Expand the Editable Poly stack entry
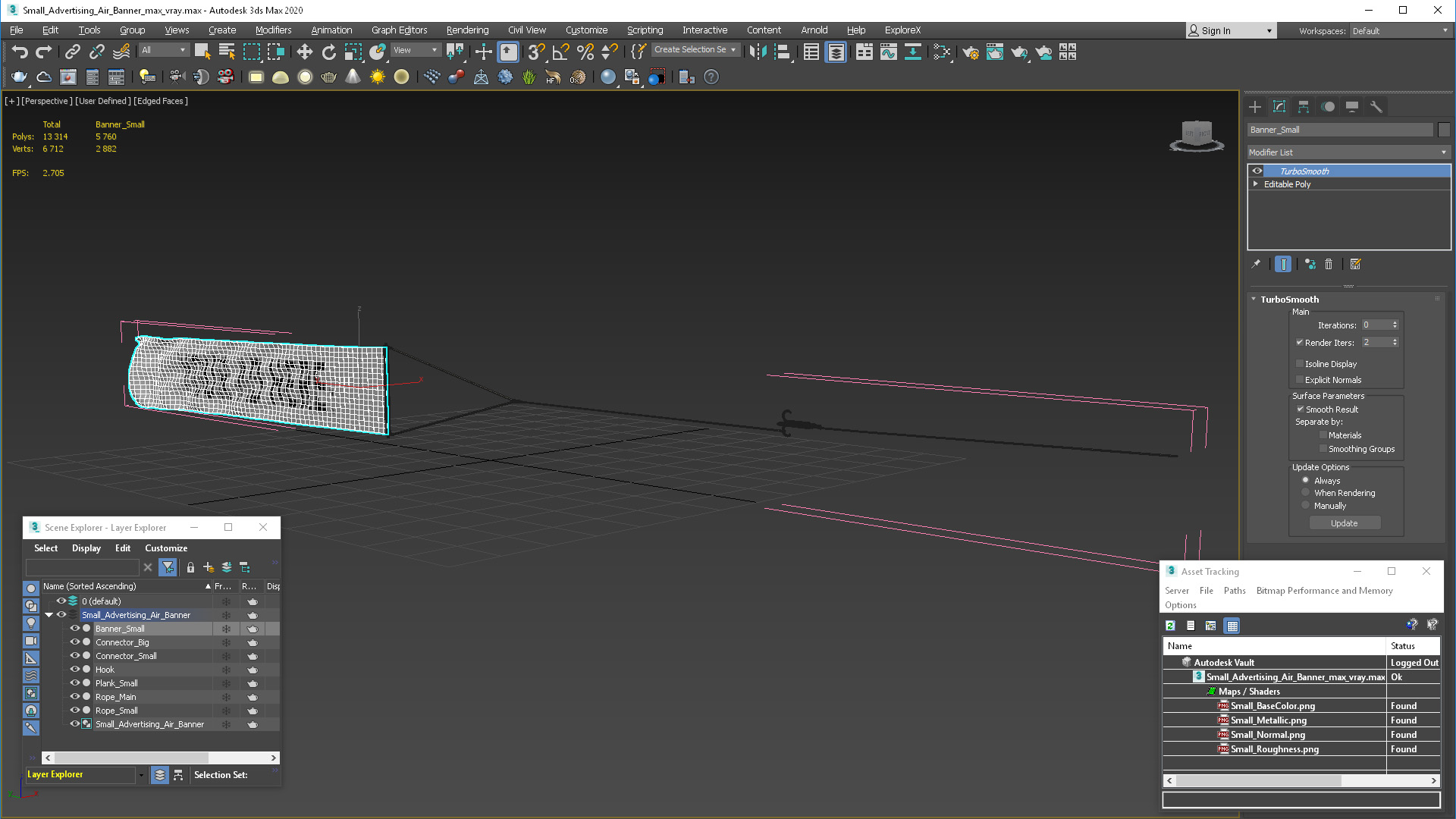 click(x=1256, y=184)
